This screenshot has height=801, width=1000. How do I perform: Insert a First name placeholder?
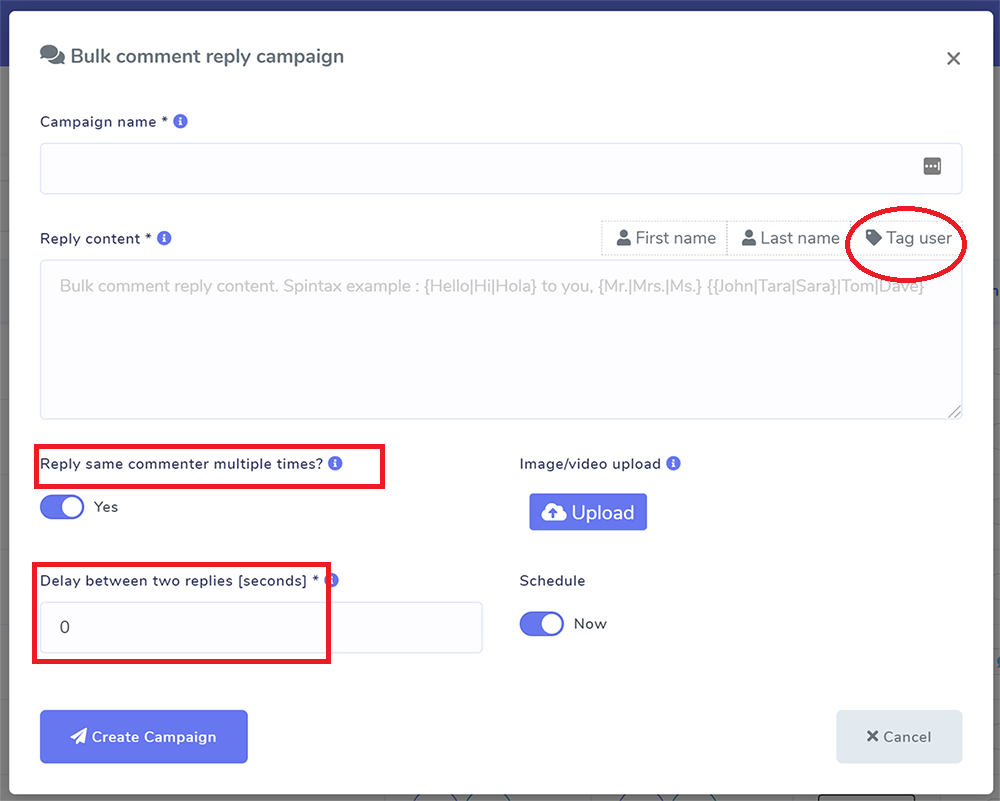pos(663,238)
